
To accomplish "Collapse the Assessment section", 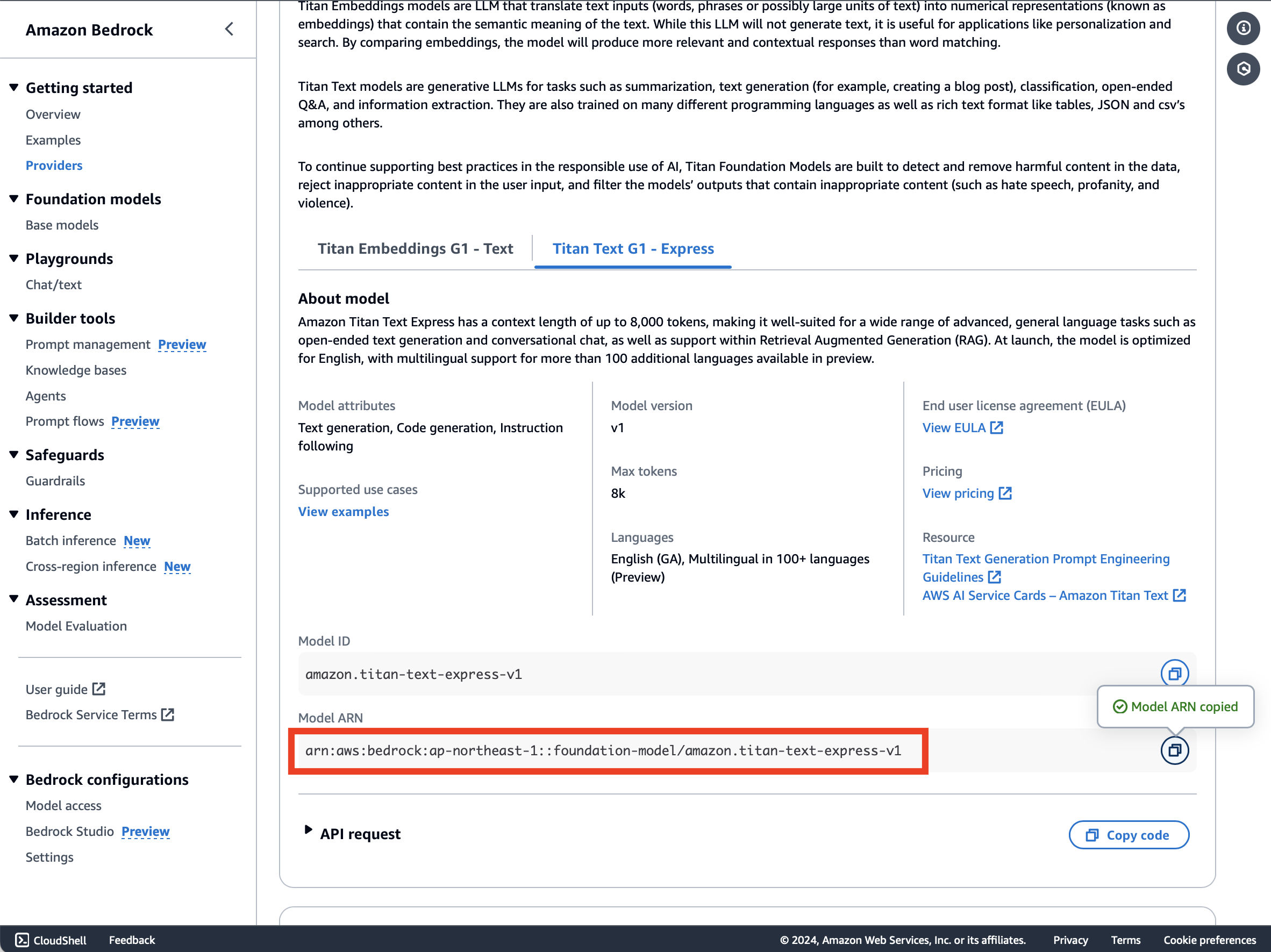I will pyautogui.click(x=14, y=599).
